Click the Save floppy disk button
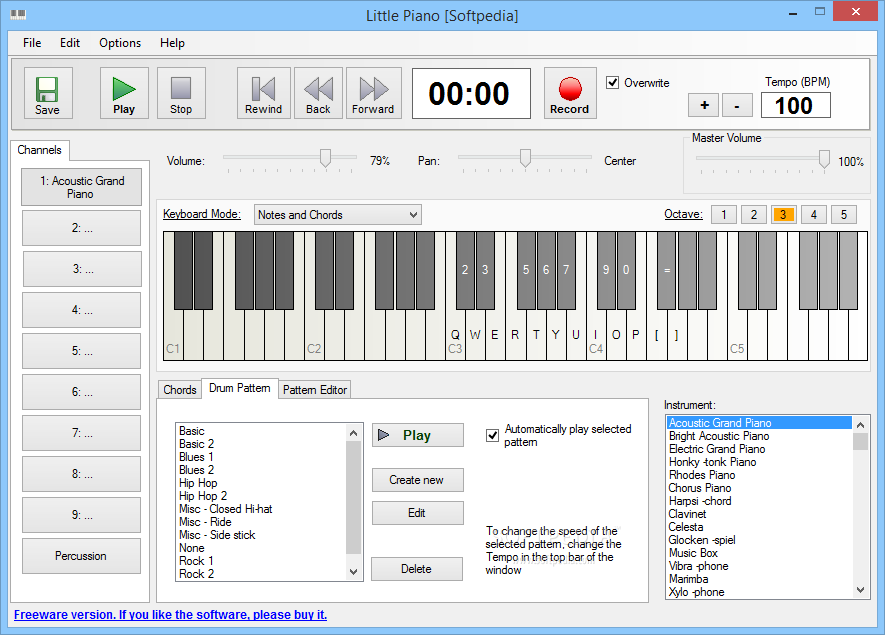 tap(48, 93)
